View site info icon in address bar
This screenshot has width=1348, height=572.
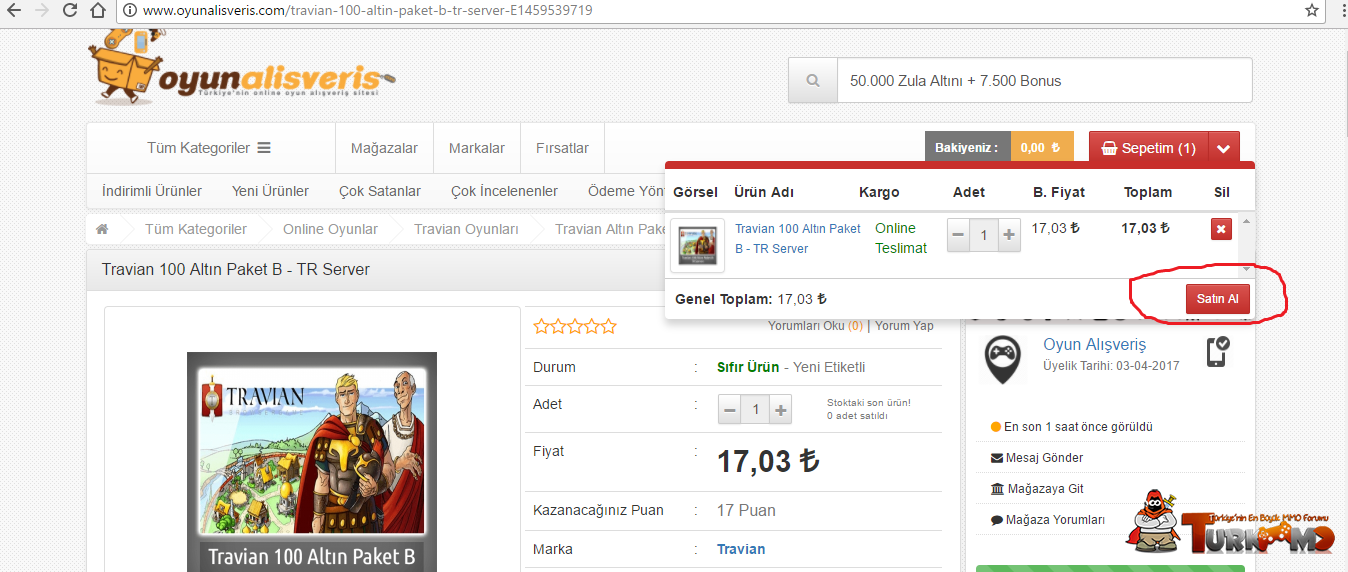pyautogui.click(x=129, y=11)
